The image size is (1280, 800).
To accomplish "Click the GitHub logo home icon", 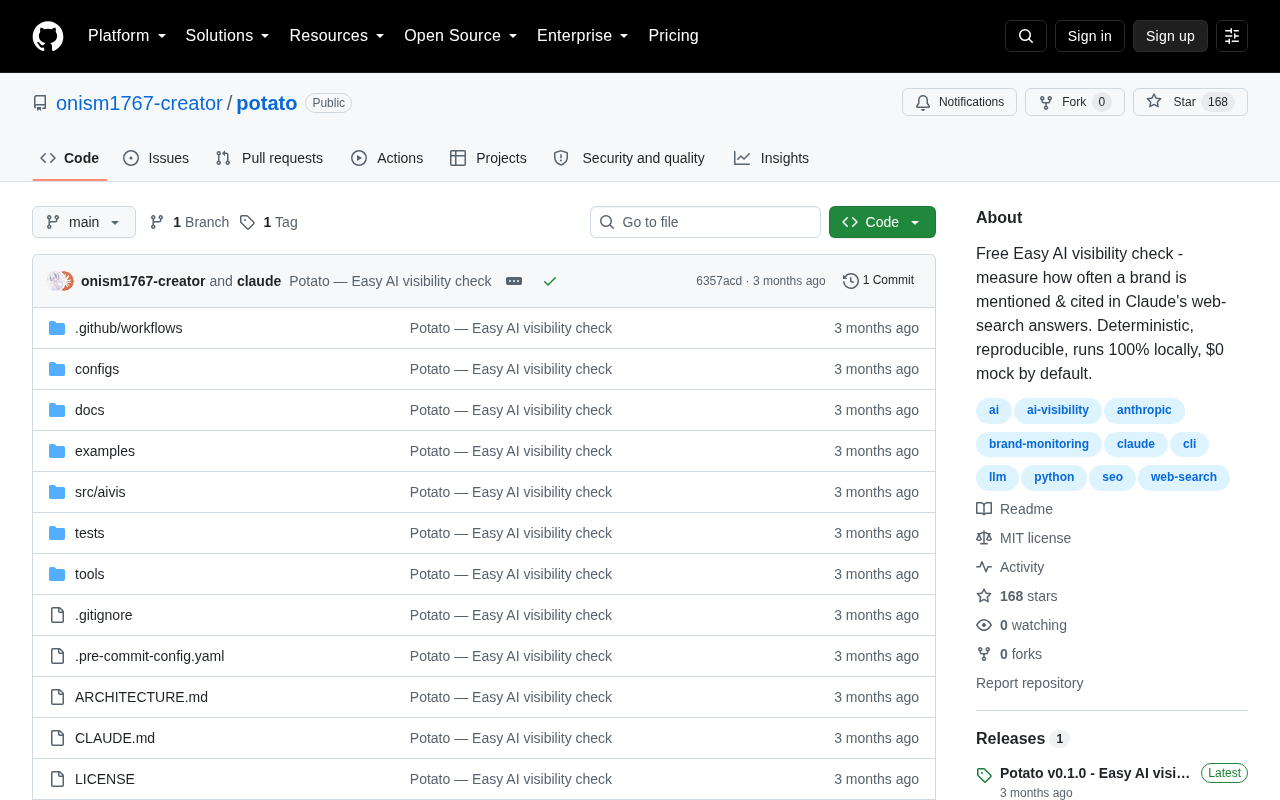I will (48, 36).
